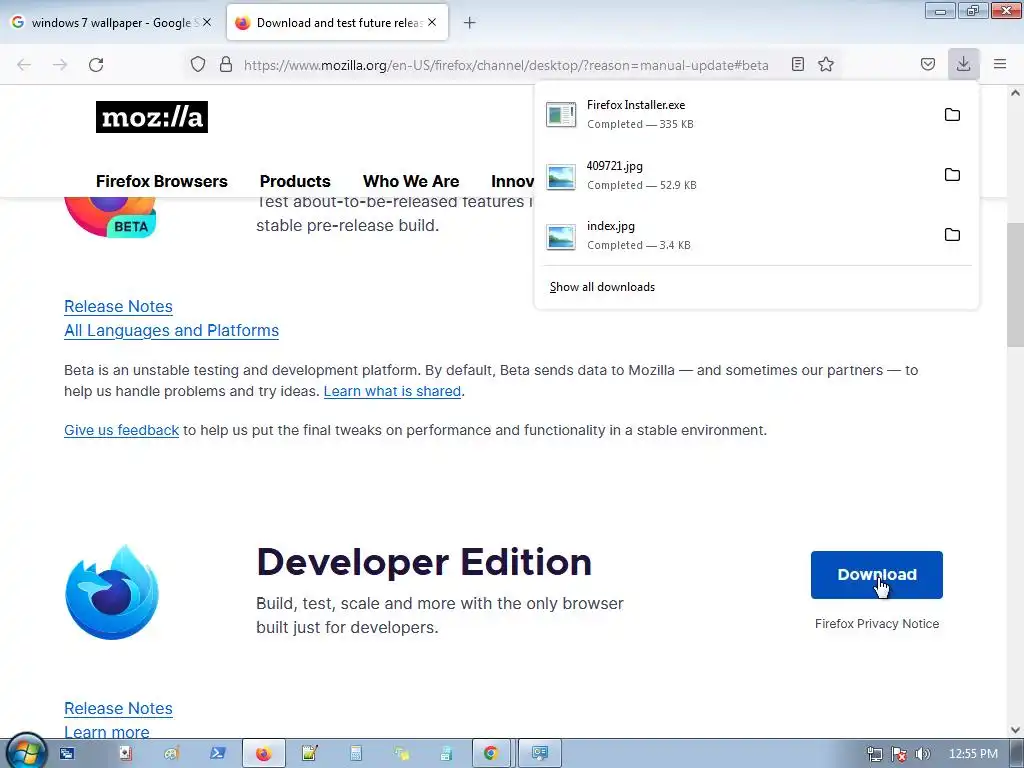Image resolution: width=1024 pixels, height=768 pixels.
Task: Open a new tab with plus
Action: click(470, 23)
